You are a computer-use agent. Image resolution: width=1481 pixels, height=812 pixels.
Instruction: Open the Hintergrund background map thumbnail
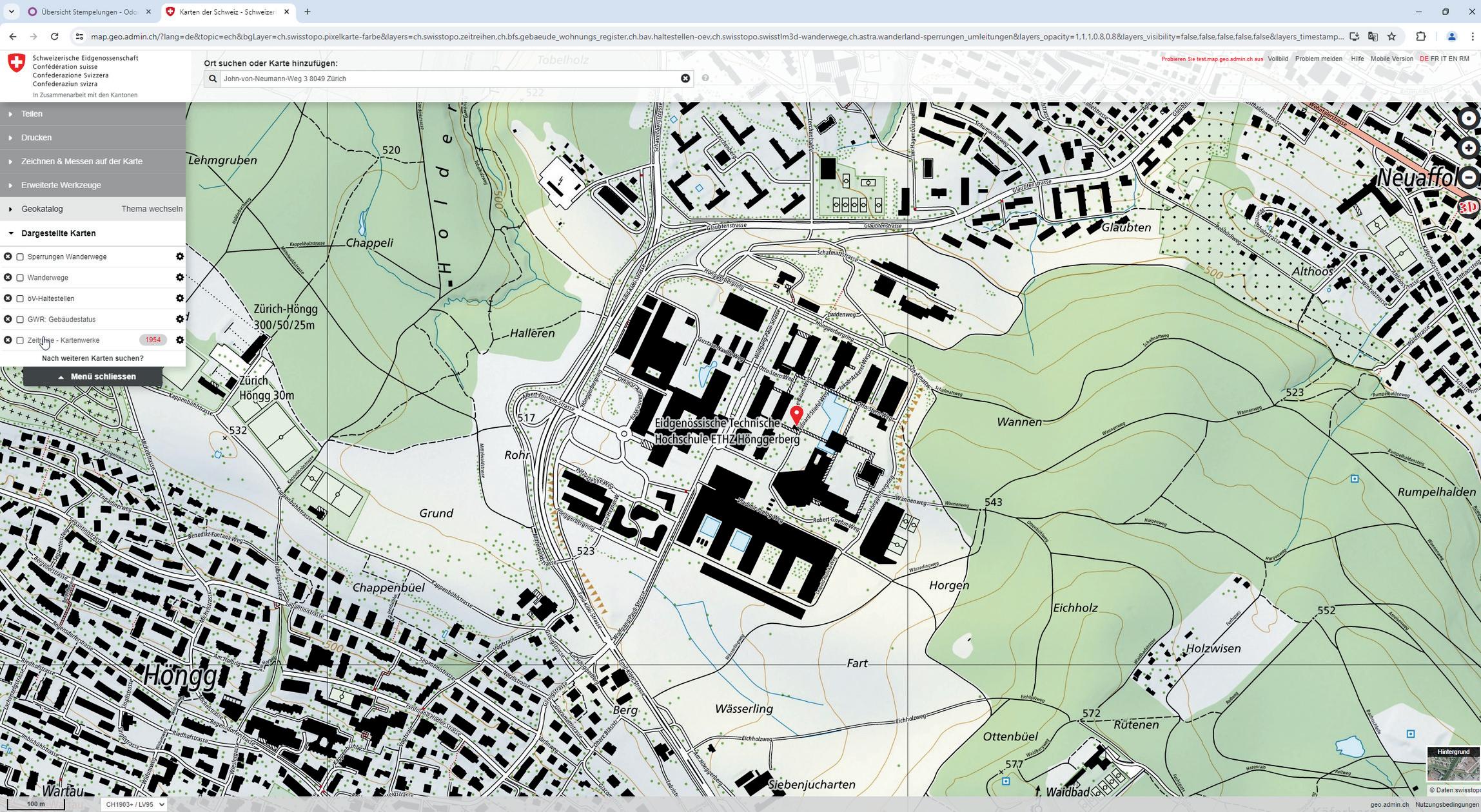1453,765
